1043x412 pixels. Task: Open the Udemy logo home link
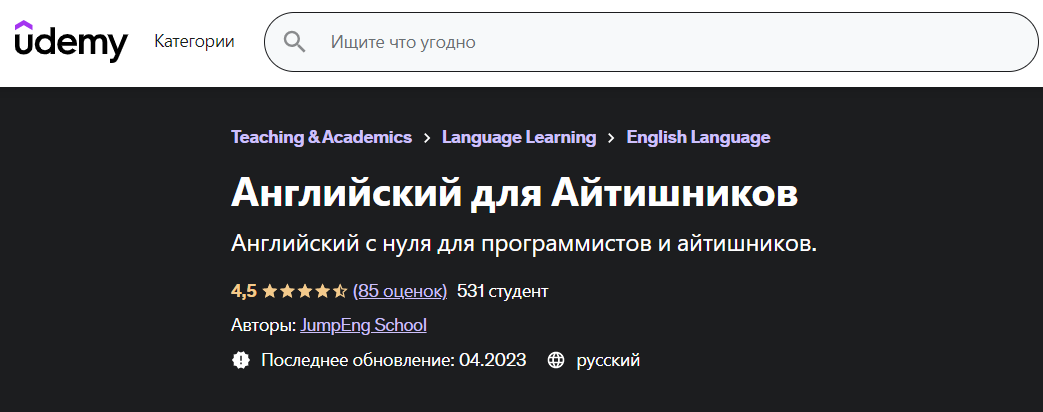click(71, 41)
